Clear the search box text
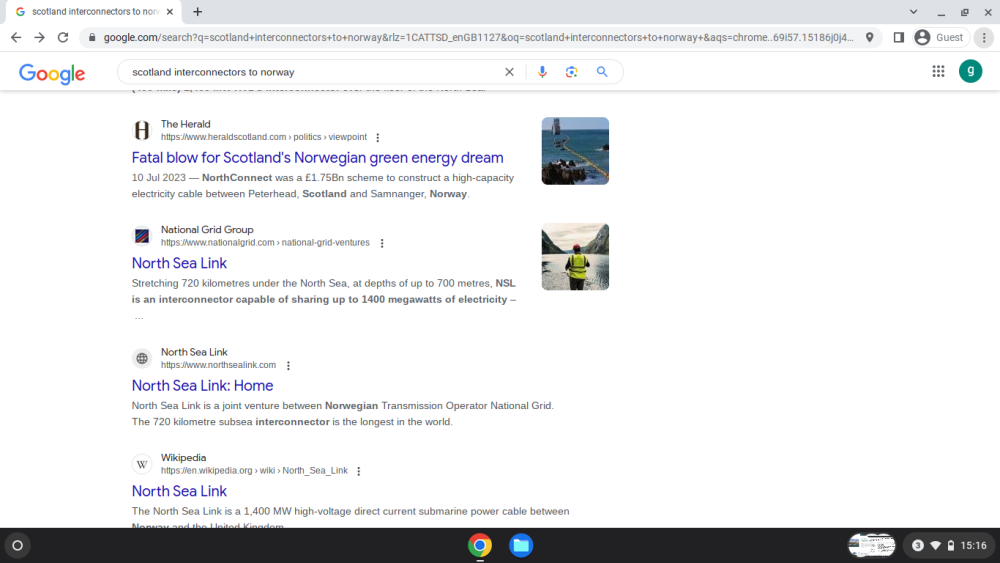Image resolution: width=1000 pixels, height=563 pixels. 509,72
